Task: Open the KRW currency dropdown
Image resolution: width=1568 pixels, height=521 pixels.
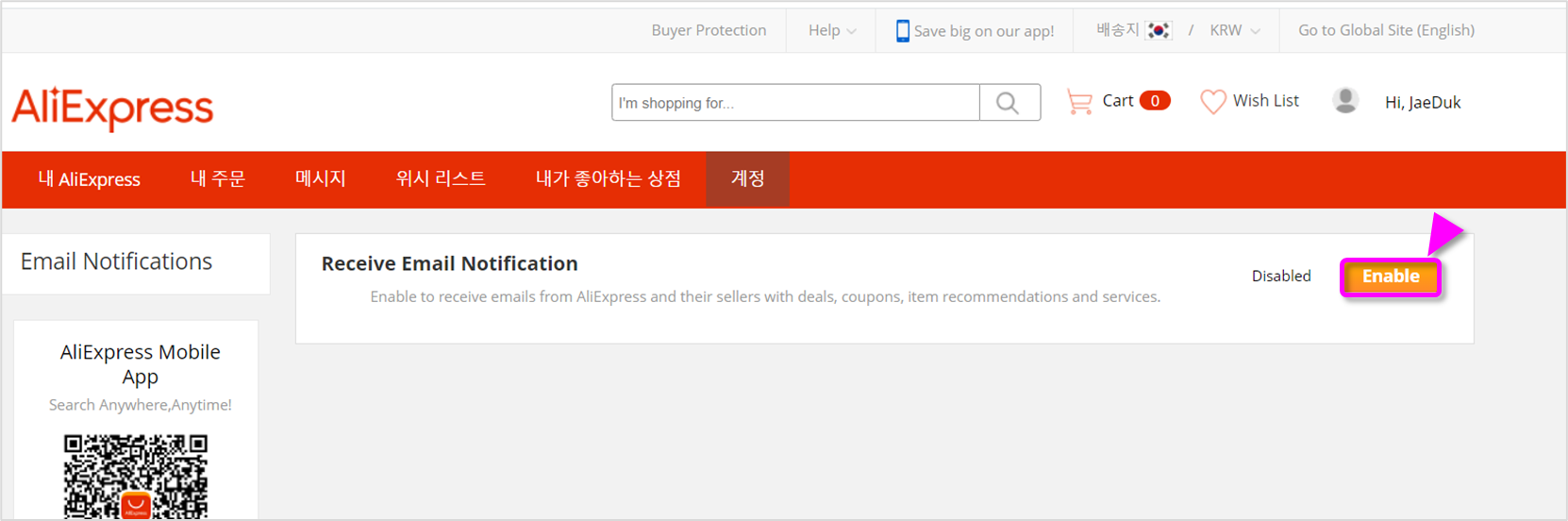Action: pyautogui.click(x=1234, y=30)
